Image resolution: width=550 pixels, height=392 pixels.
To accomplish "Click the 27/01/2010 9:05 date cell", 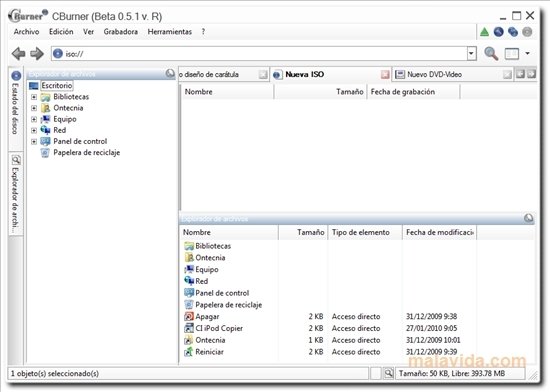I will point(431,329).
